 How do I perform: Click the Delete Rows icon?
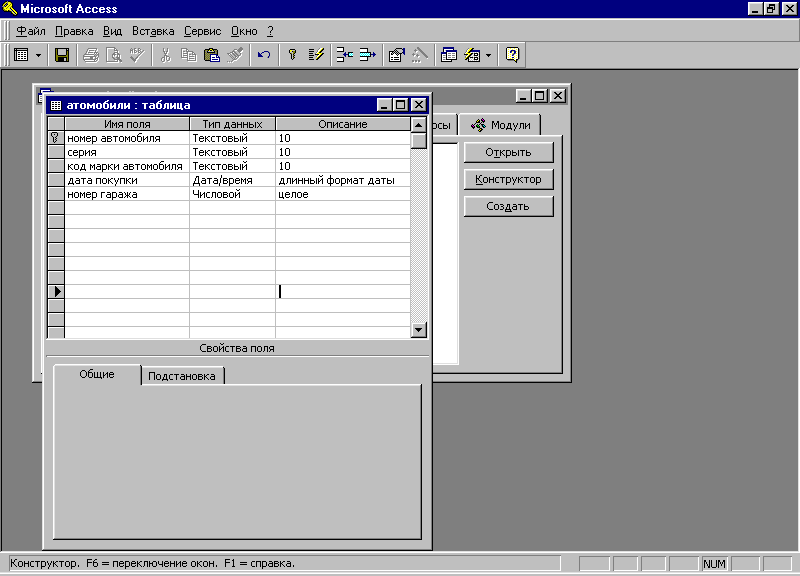367,55
